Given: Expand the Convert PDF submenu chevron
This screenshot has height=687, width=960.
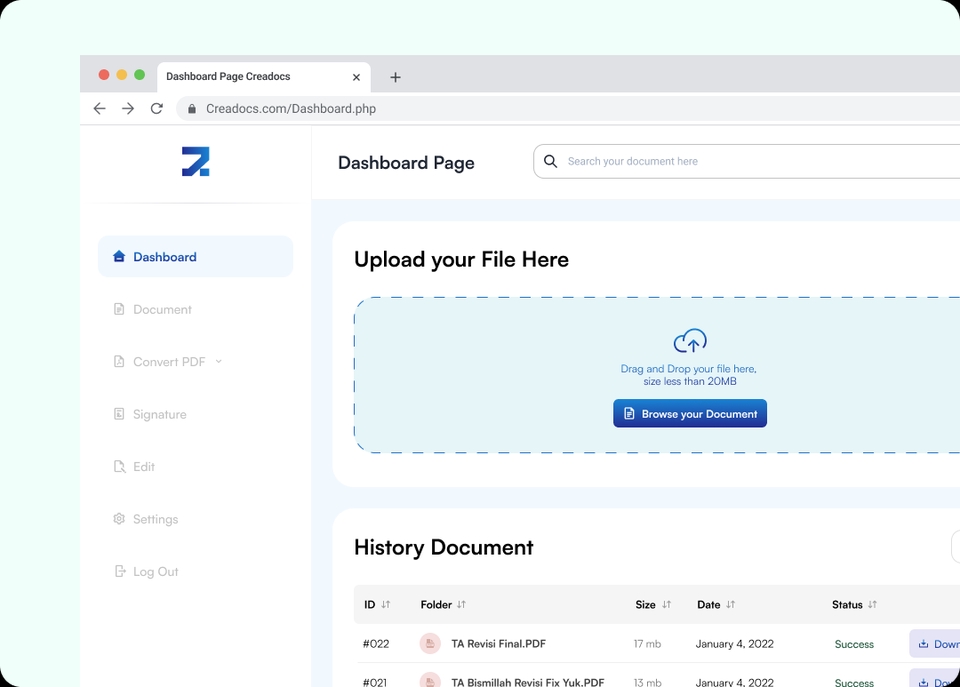Looking at the screenshot, I should (219, 361).
